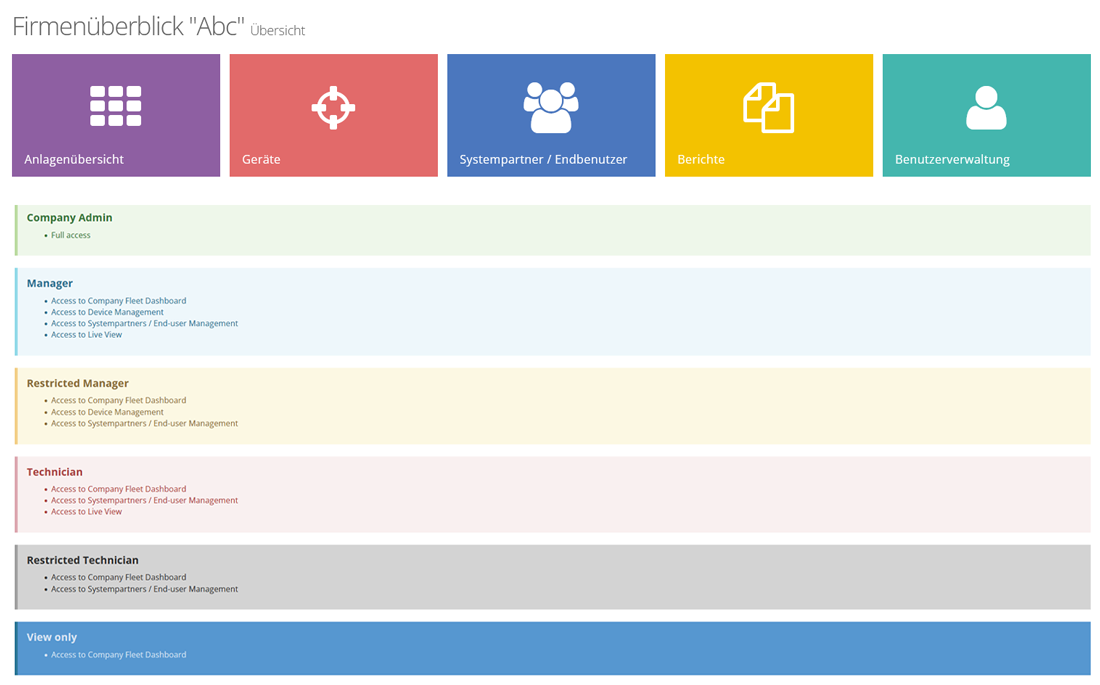Viewport: 1100px width, 685px height.
Task: Click Restricted Manager's Access to Device Management
Action: (107, 412)
